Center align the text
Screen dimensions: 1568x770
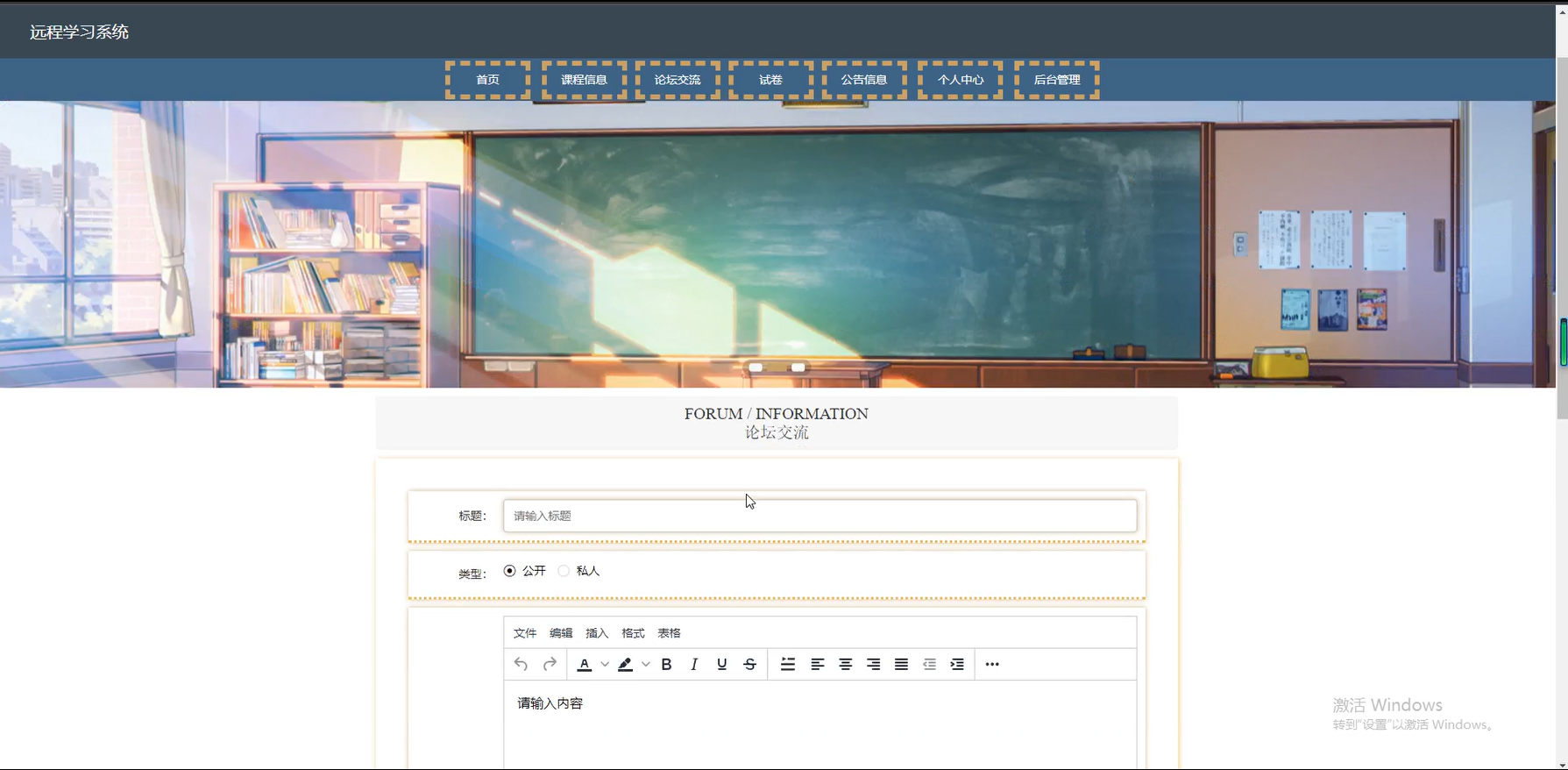pos(846,664)
